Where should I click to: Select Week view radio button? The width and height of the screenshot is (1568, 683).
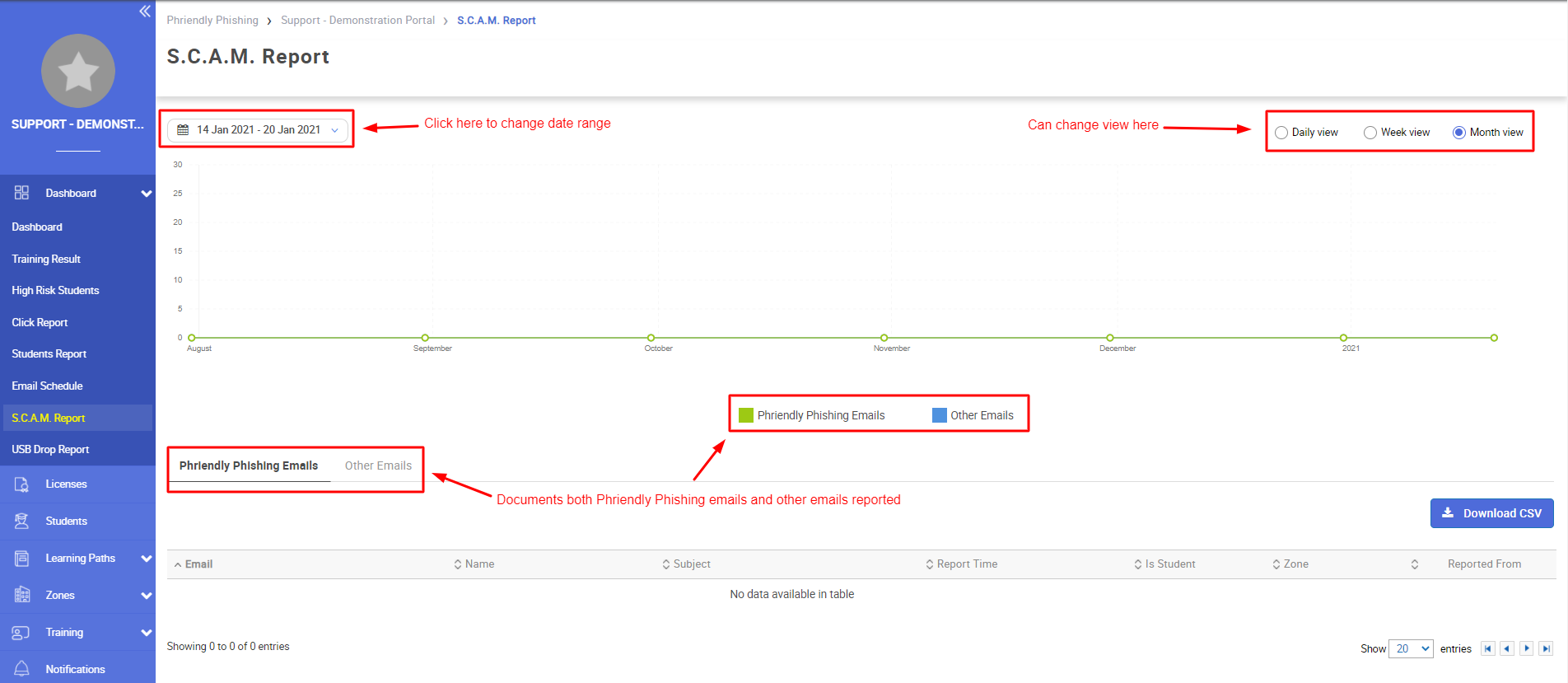[x=1370, y=133]
